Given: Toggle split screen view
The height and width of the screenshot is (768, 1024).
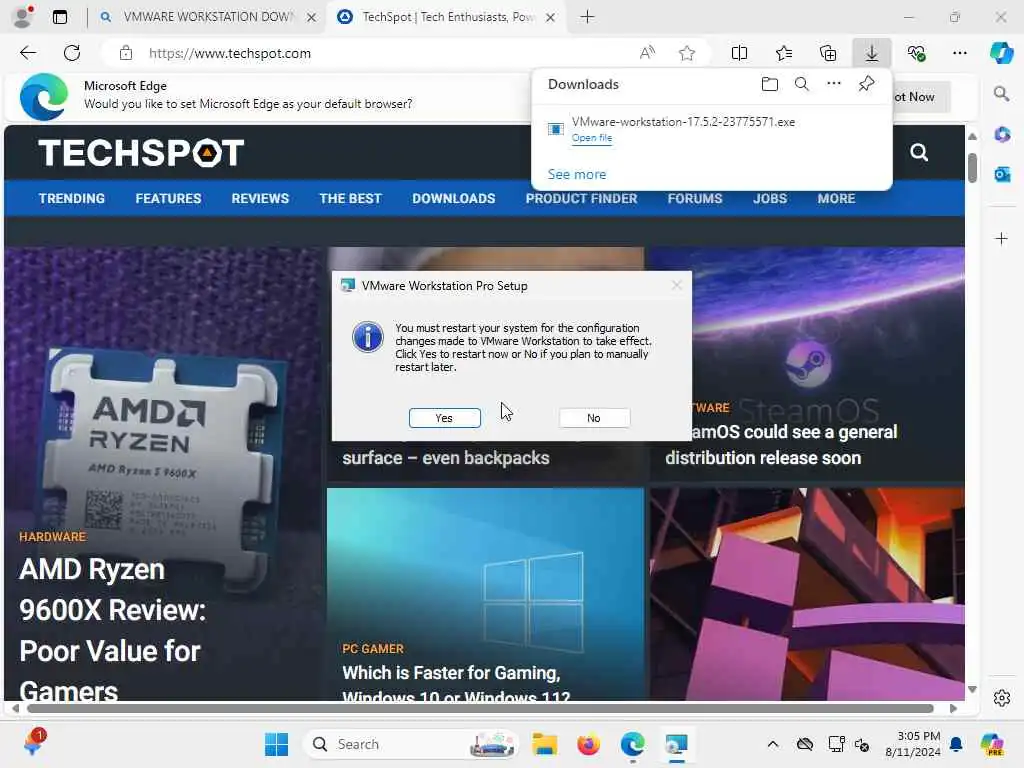Looking at the screenshot, I should pyautogui.click(x=739, y=53).
